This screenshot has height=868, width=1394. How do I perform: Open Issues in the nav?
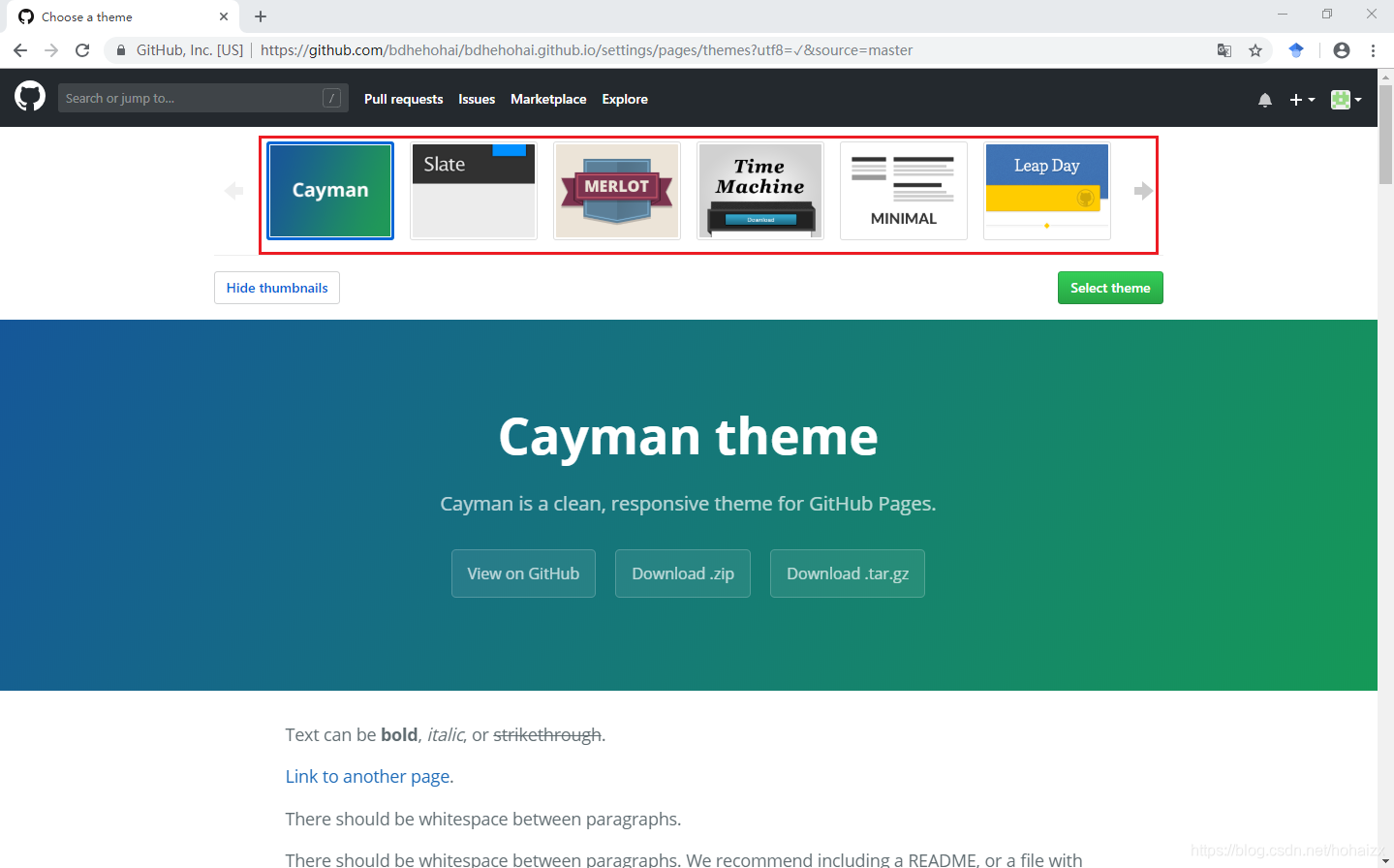[x=477, y=99]
